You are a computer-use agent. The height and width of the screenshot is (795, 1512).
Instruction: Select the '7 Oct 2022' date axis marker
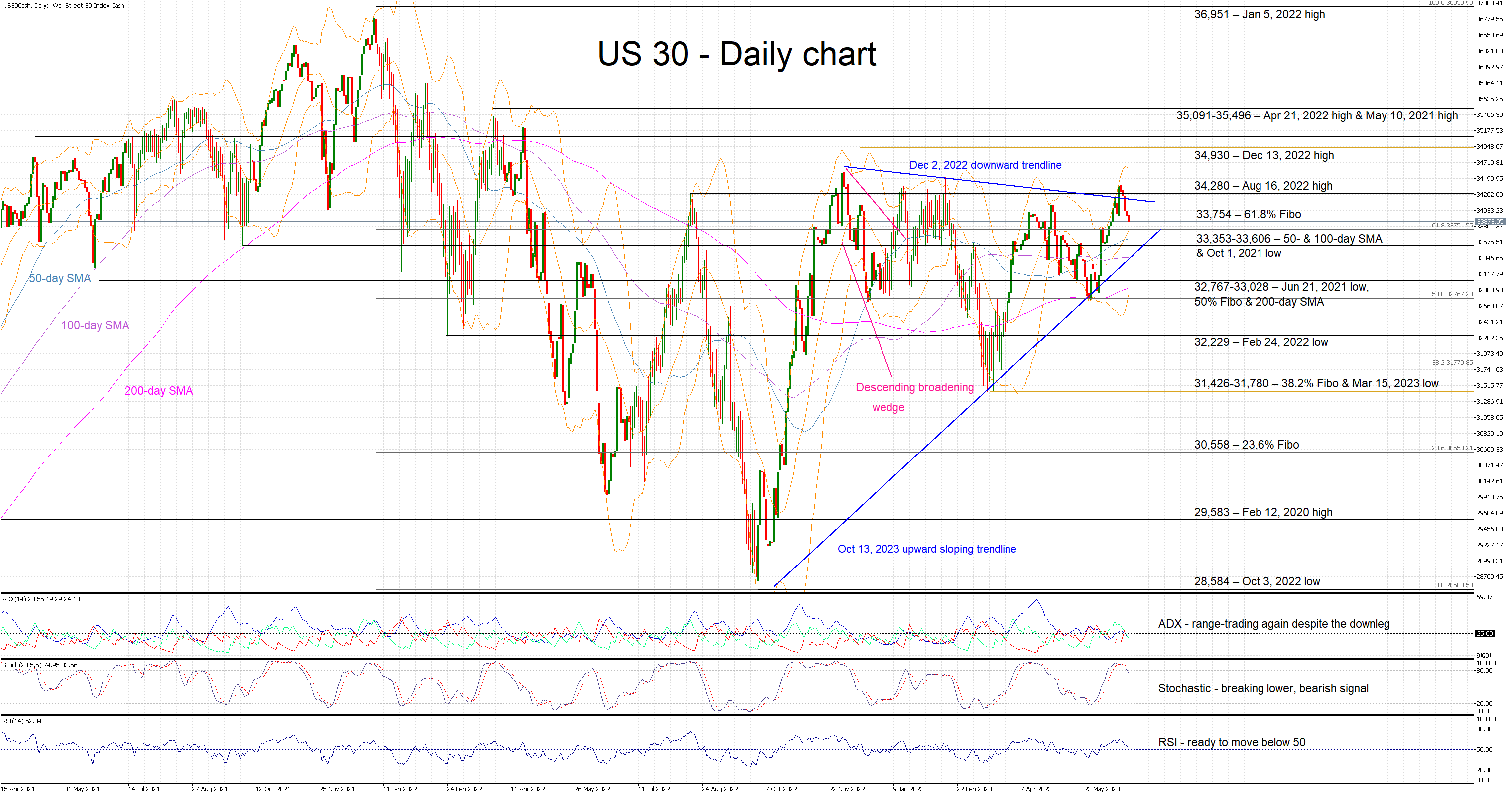[781, 789]
